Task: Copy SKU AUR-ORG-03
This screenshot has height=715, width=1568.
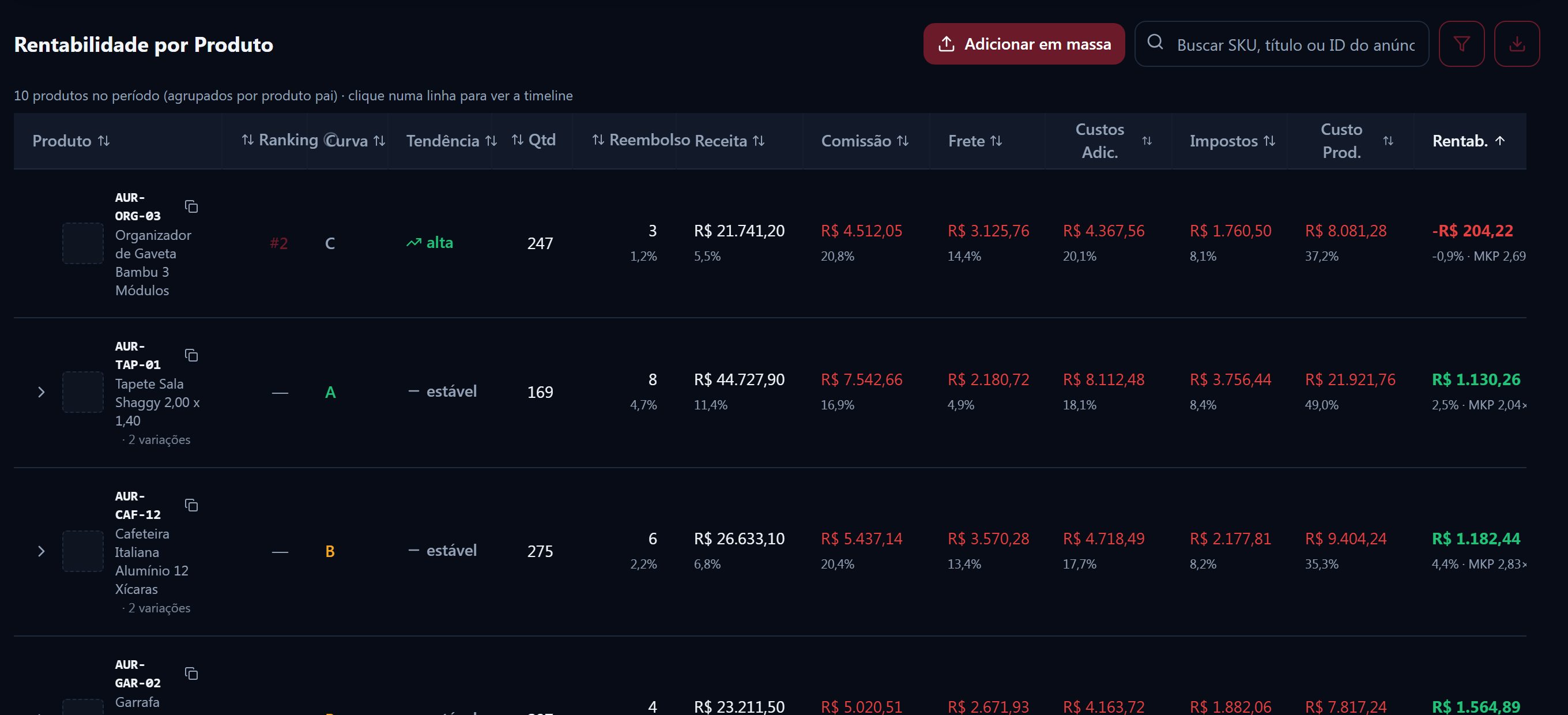Action: coord(191,206)
